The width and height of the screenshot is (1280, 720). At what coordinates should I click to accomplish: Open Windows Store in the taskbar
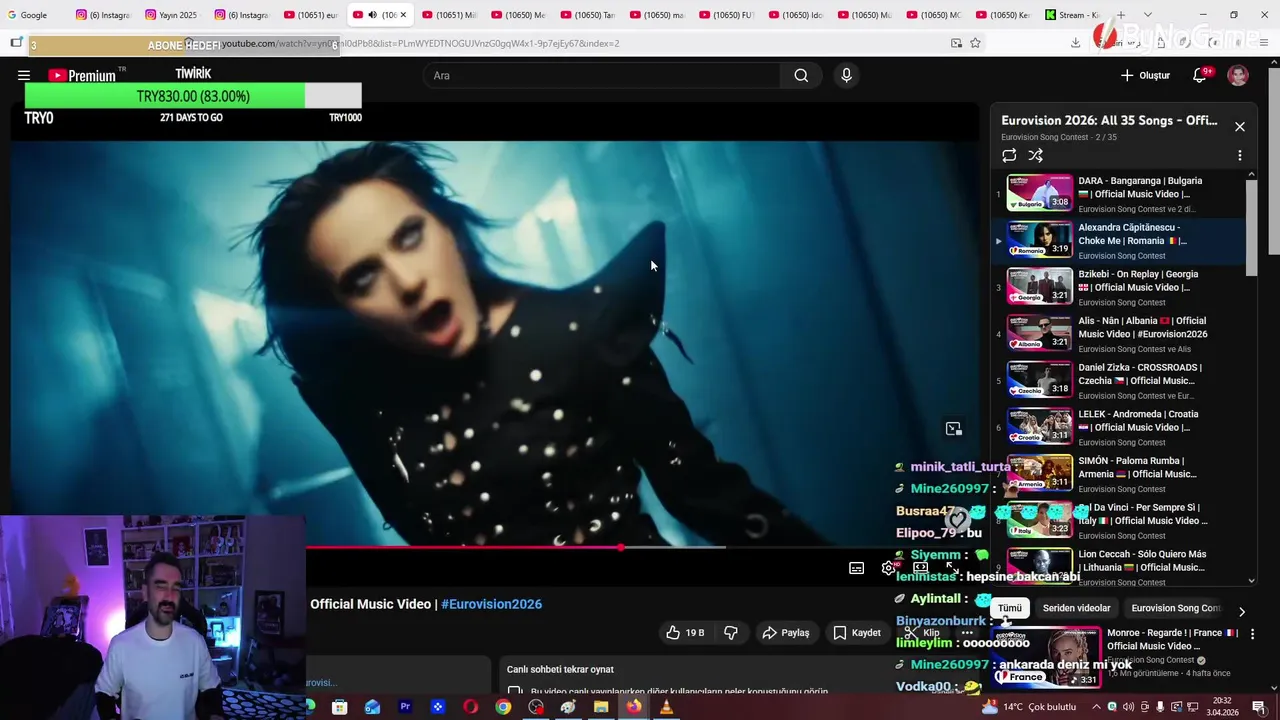point(339,707)
